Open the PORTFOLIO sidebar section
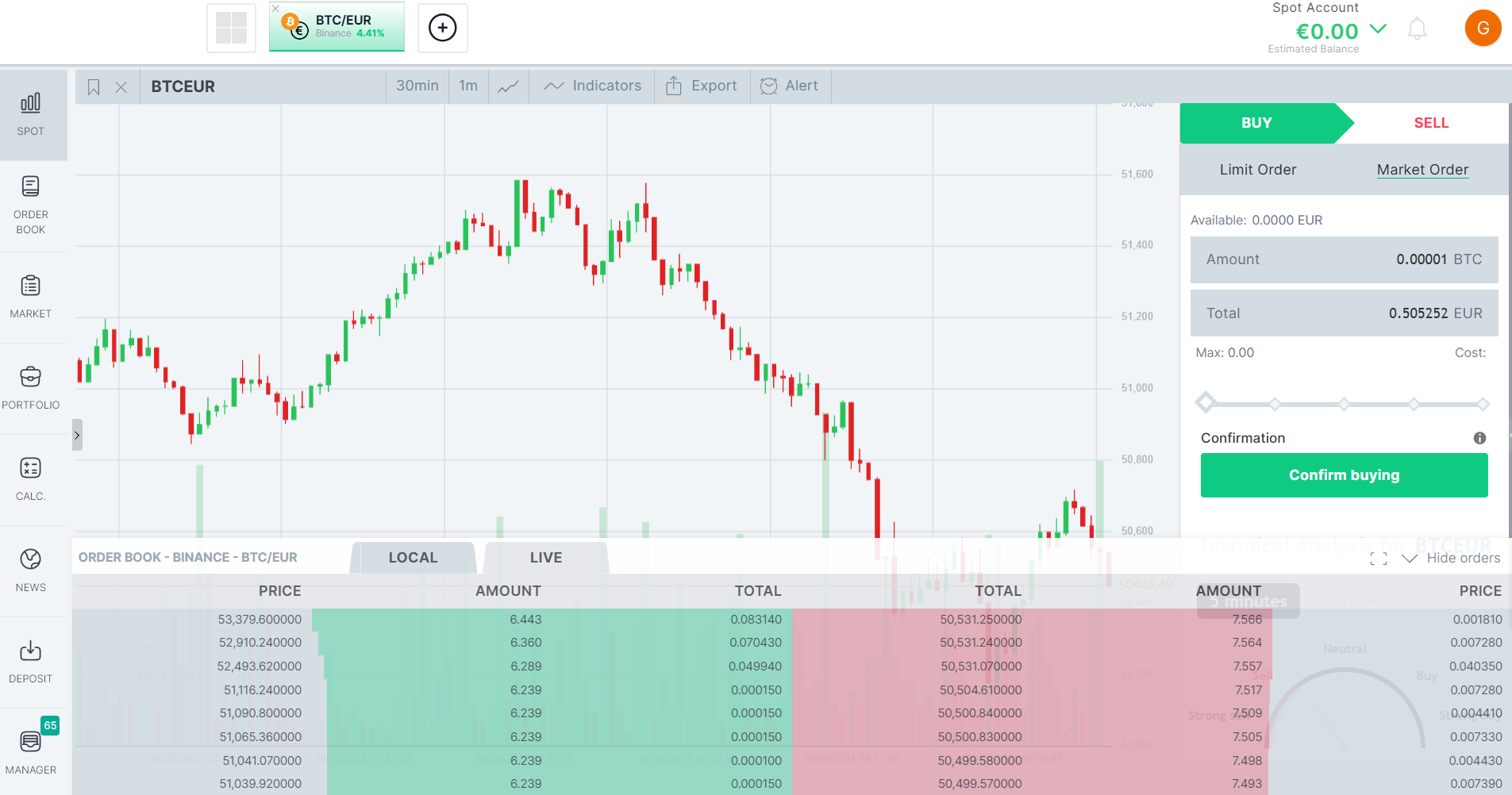 31,388
